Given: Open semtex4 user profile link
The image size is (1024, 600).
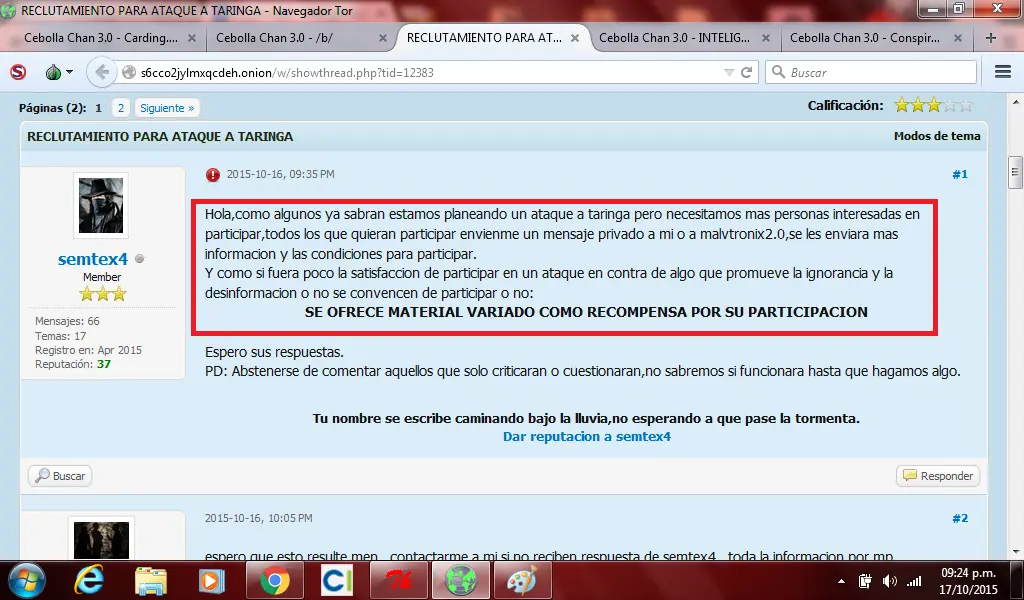Looking at the screenshot, I should [x=93, y=259].
